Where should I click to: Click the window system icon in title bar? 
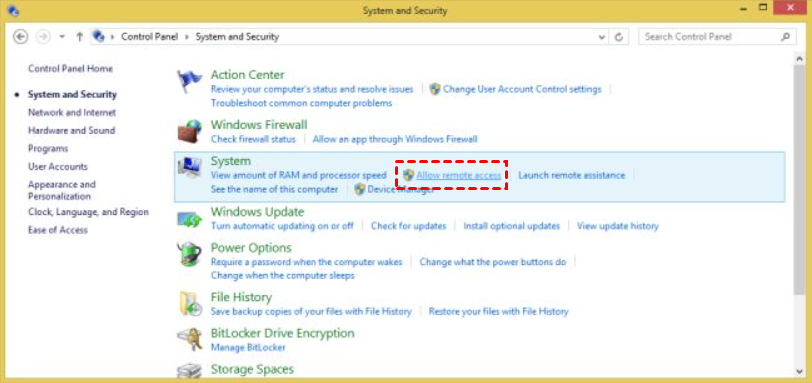(x=14, y=10)
